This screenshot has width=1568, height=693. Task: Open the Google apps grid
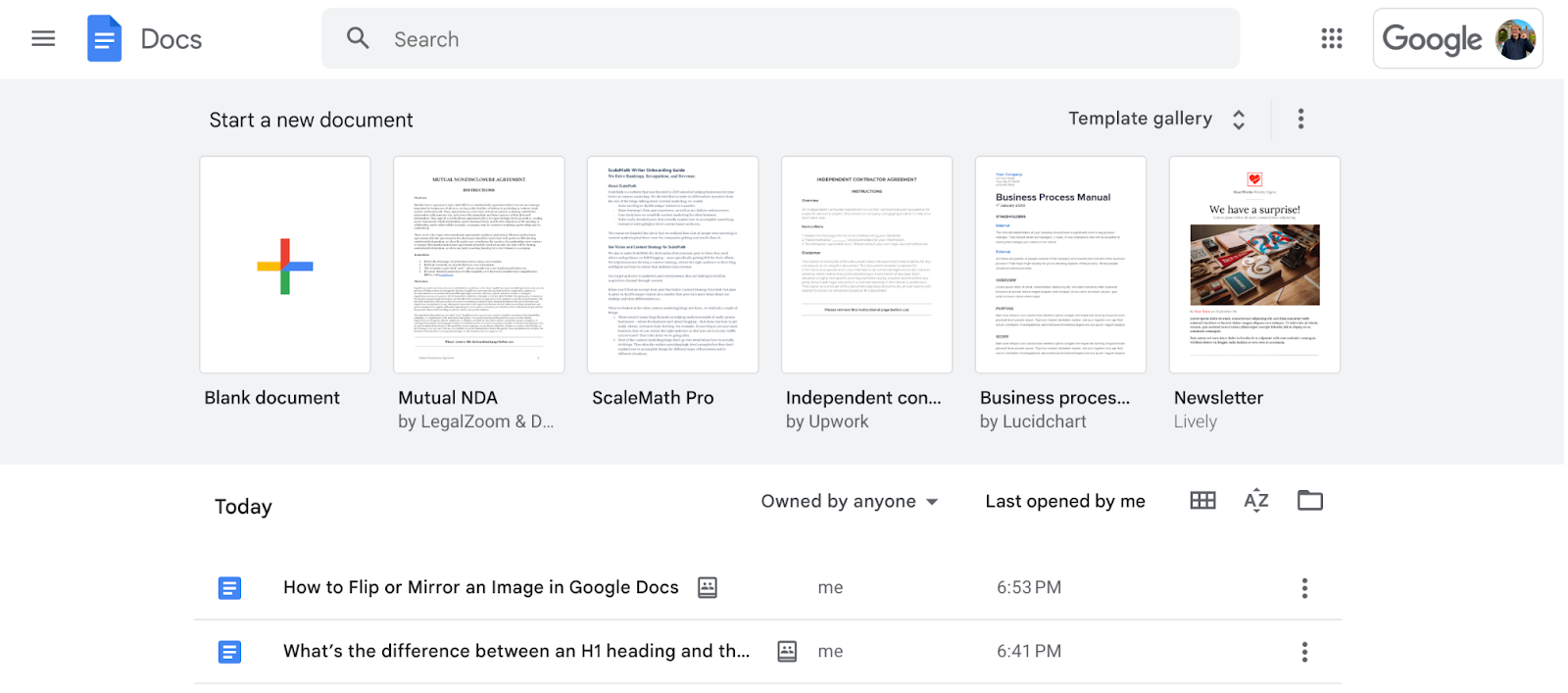[x=1331, y=39]
